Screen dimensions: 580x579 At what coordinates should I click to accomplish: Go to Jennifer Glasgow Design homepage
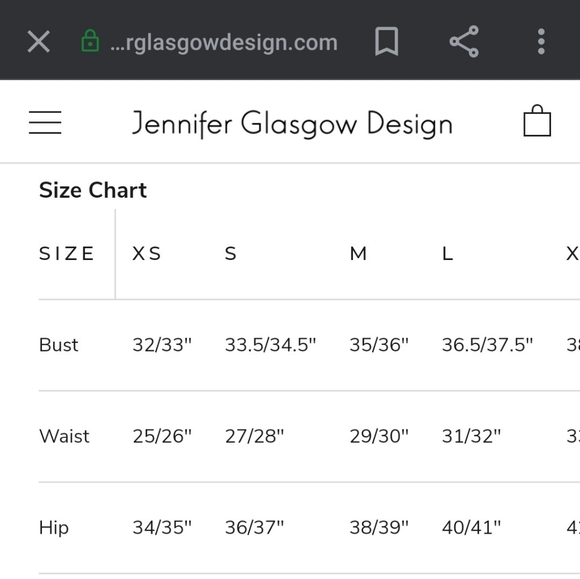coord(292,124)
